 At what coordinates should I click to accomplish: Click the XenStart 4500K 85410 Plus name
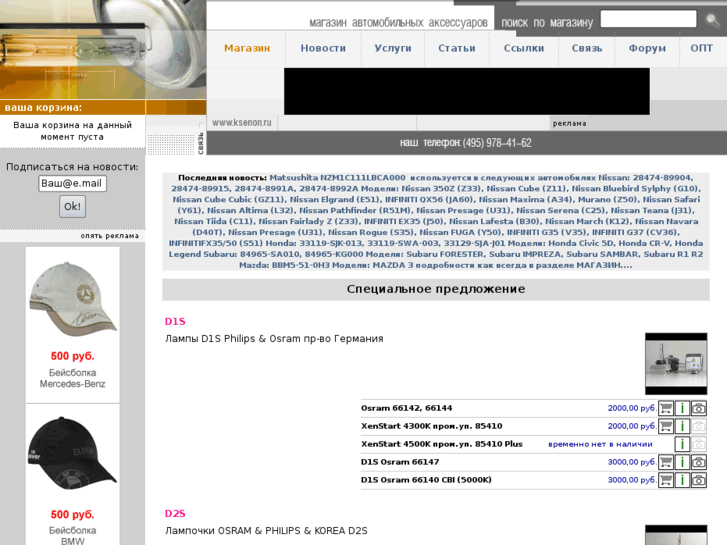441,444
